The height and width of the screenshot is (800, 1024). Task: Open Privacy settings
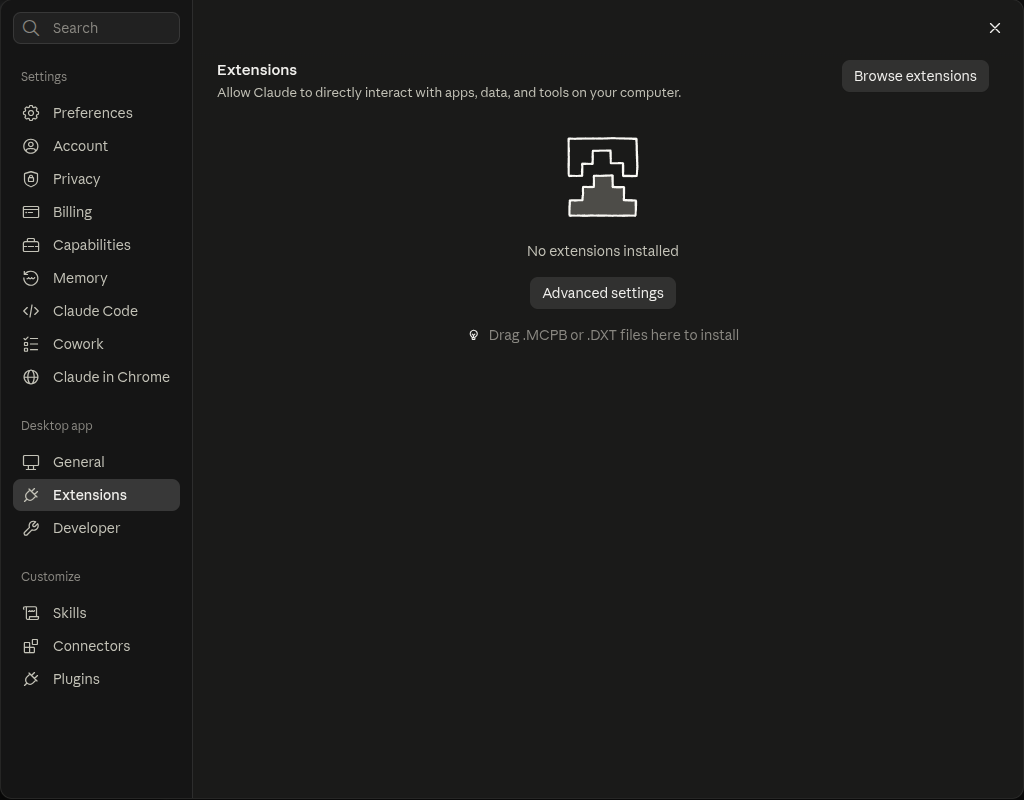(x=97, y=179)
